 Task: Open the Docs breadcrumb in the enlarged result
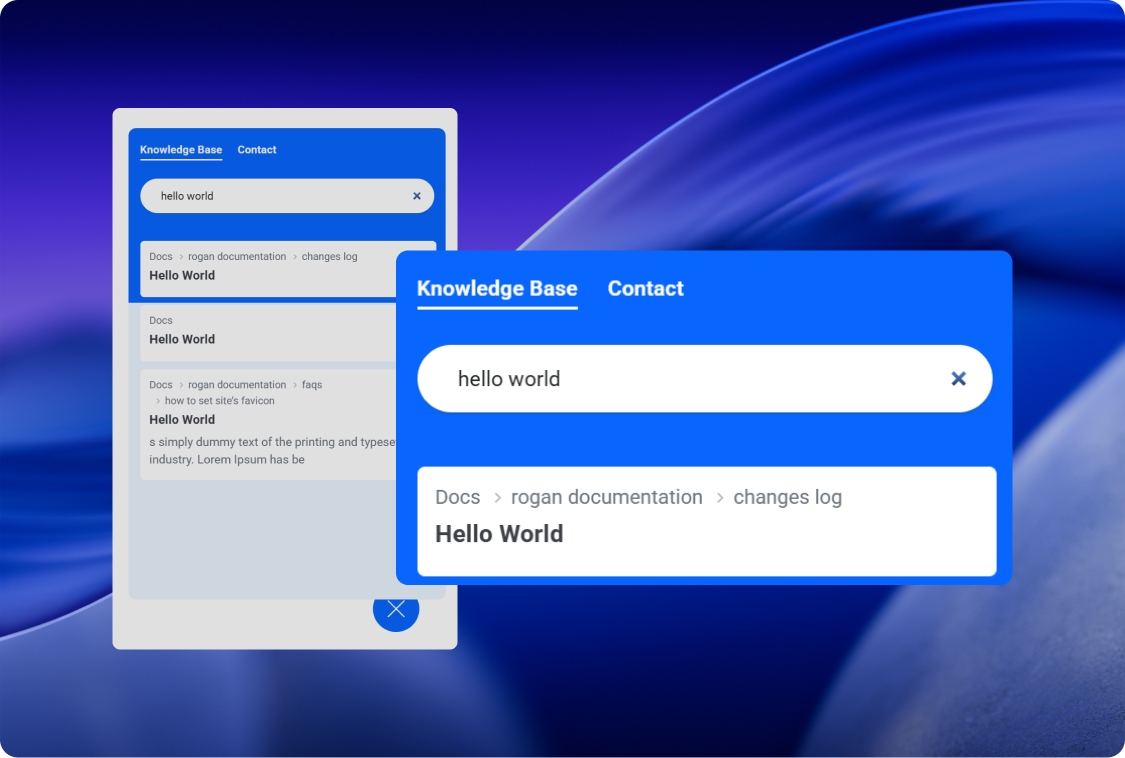pyautogui.click(x=457, y=498)
